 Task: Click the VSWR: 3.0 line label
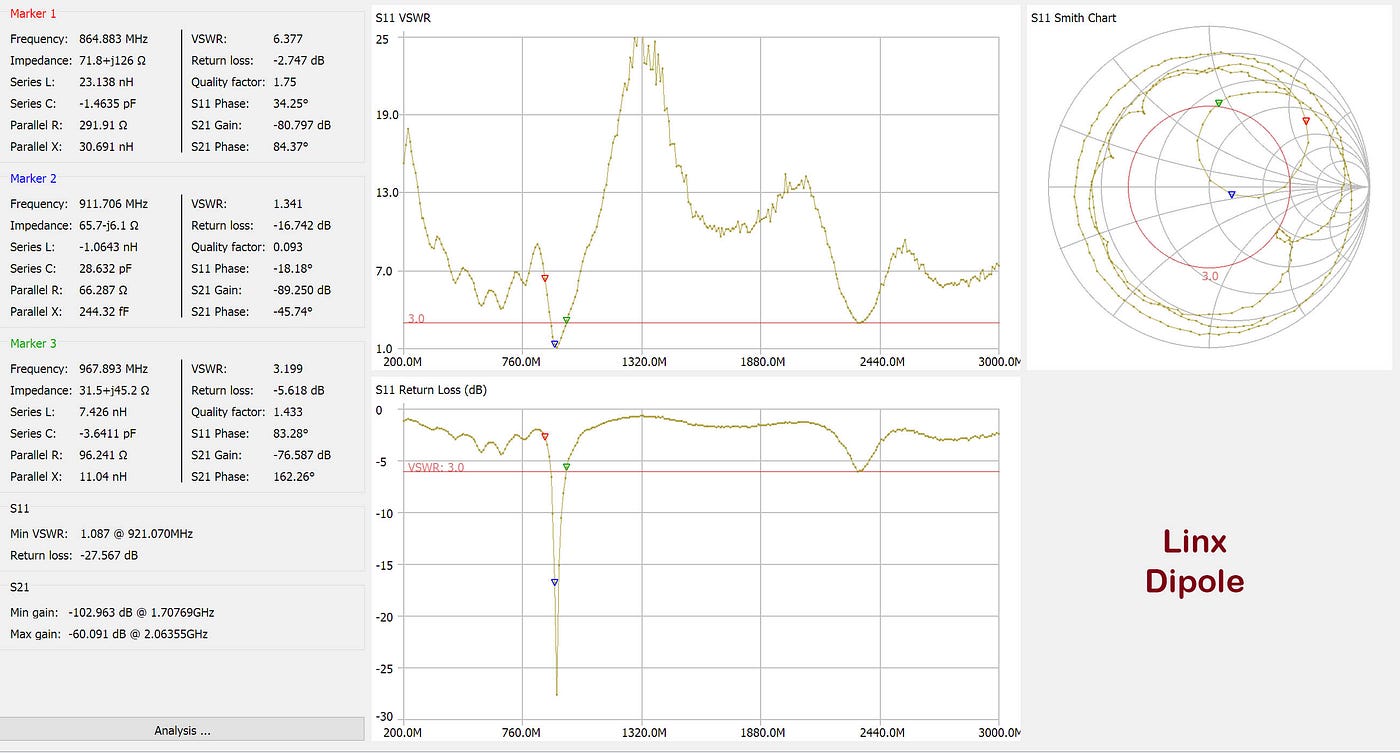(x=436, y=467)
